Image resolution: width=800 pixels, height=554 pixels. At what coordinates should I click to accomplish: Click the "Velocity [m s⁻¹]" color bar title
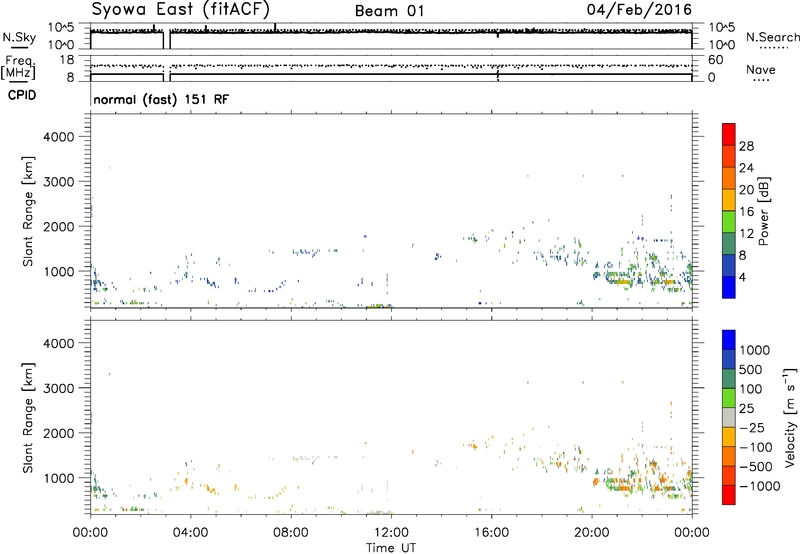[790, 417]
